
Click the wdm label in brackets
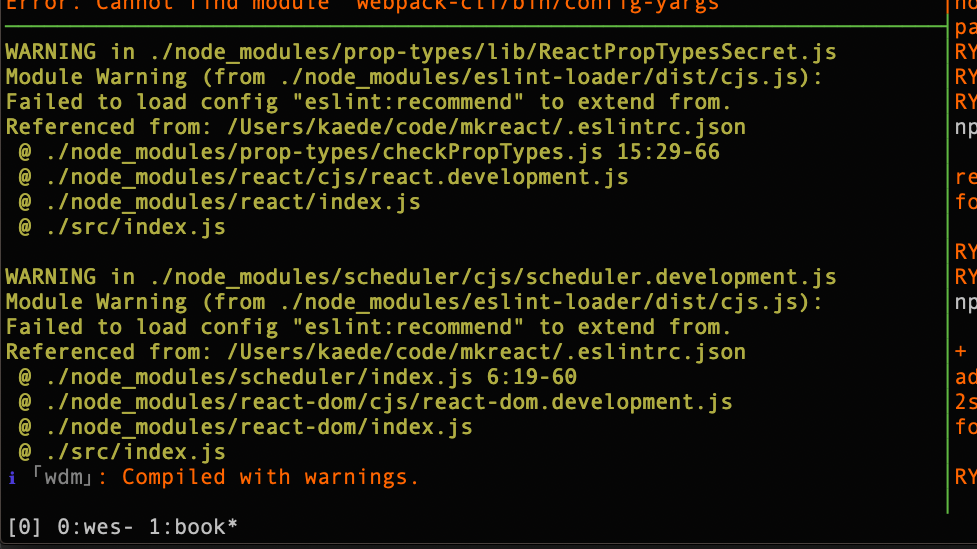point(62,477)
